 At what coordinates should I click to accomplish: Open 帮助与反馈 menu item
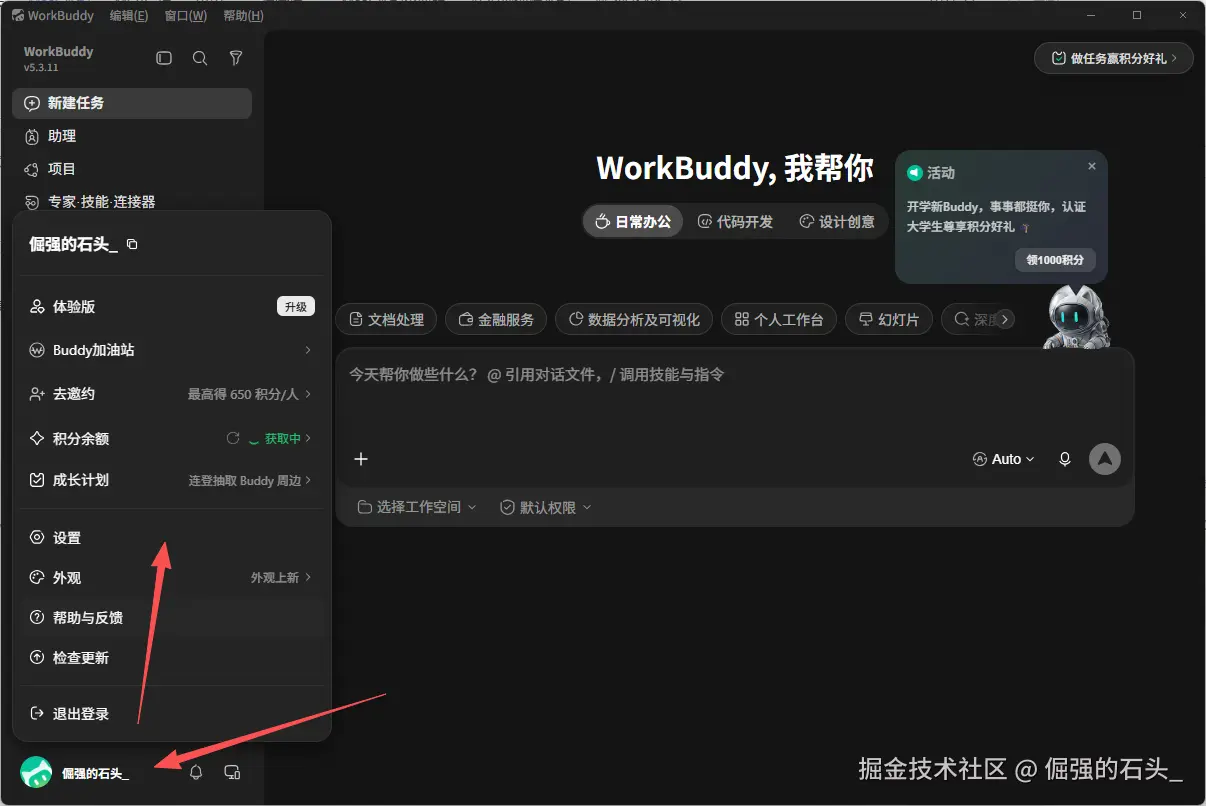tap(171, 618)
